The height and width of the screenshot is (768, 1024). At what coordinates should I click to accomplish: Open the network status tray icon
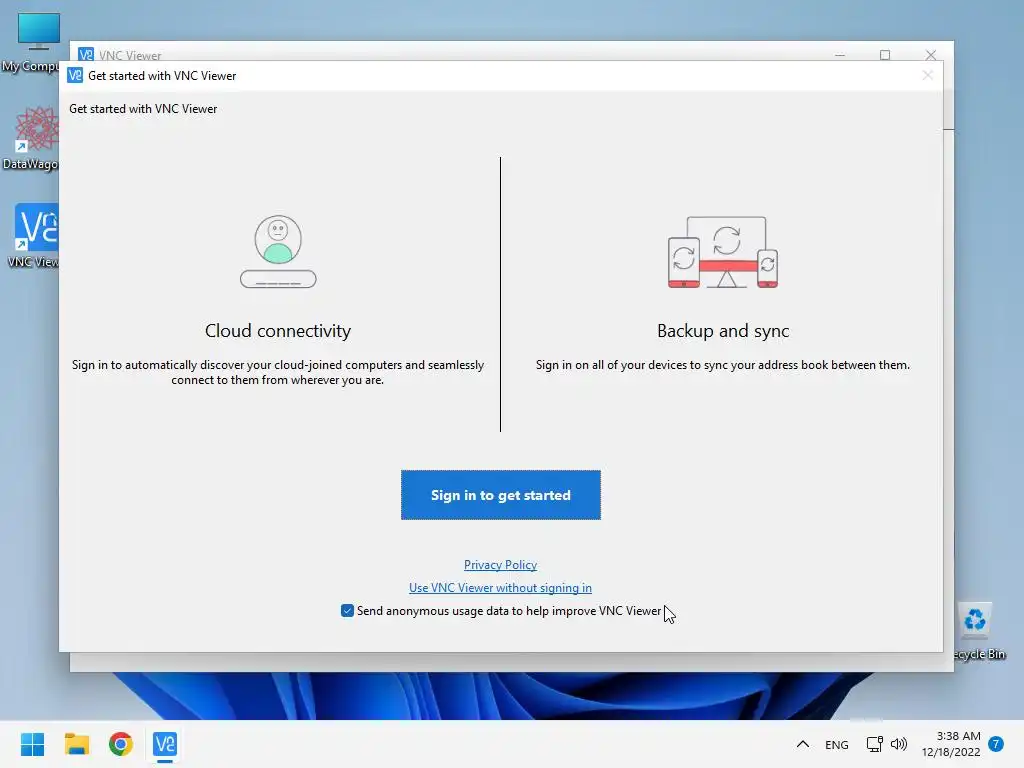tap(874, 744)
